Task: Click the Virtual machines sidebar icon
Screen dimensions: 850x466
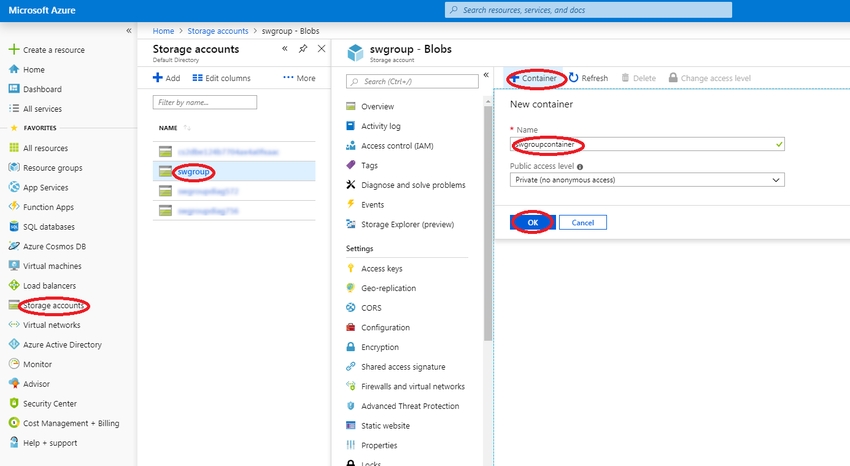Action: pos(14,266)
